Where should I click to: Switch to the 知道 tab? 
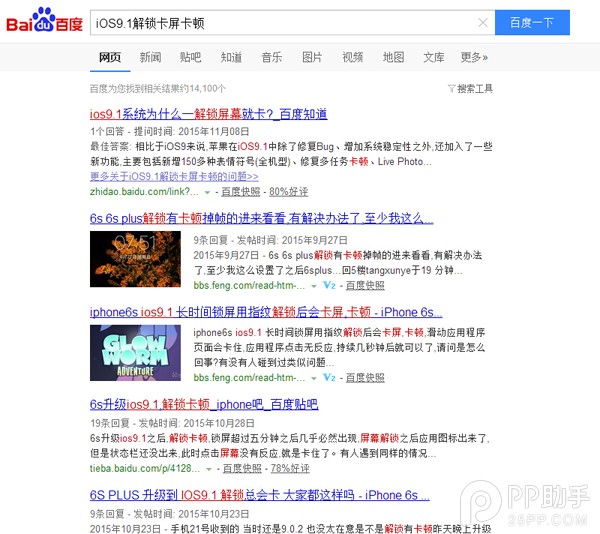pos(231,57)
